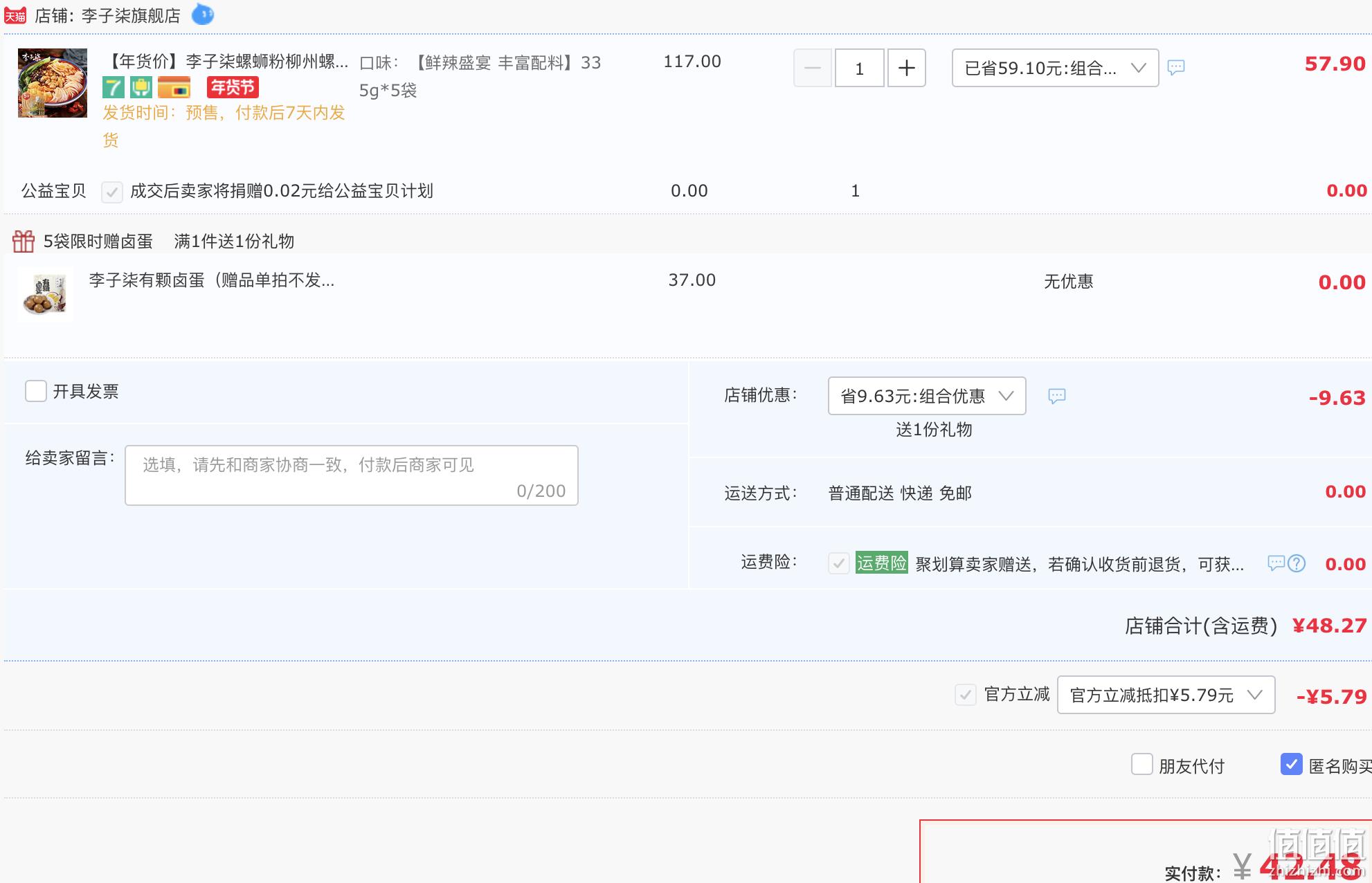Click the ¥48.27 store total
Viewport: 1372px width, 883px height.
pyautogui.click(x=1330, y=626)
